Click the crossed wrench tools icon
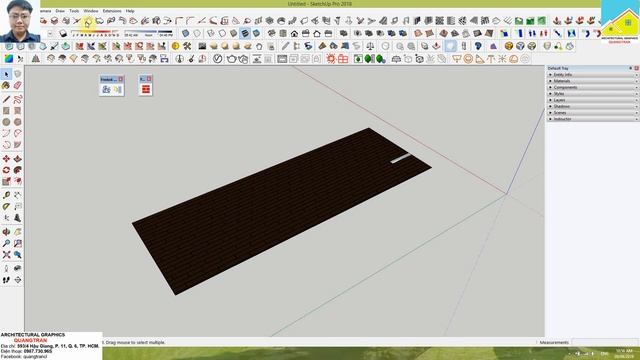 point(187,46)
